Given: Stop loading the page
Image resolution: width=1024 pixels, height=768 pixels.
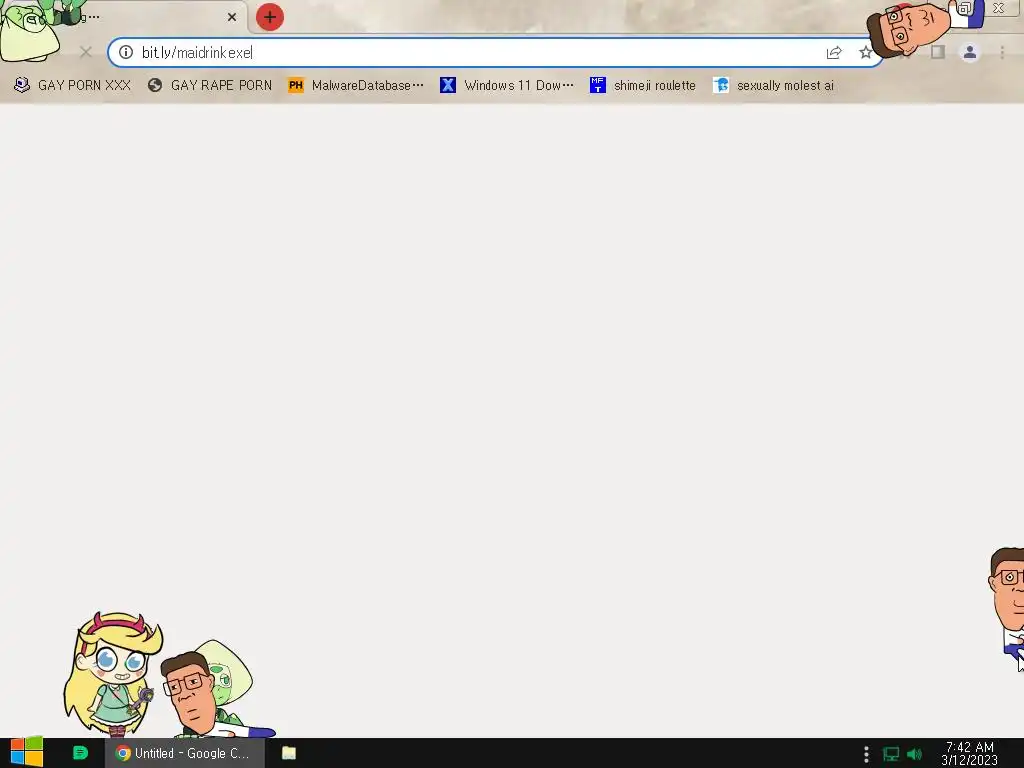Looking at the screenshot, I should click(x=86, y=52).
